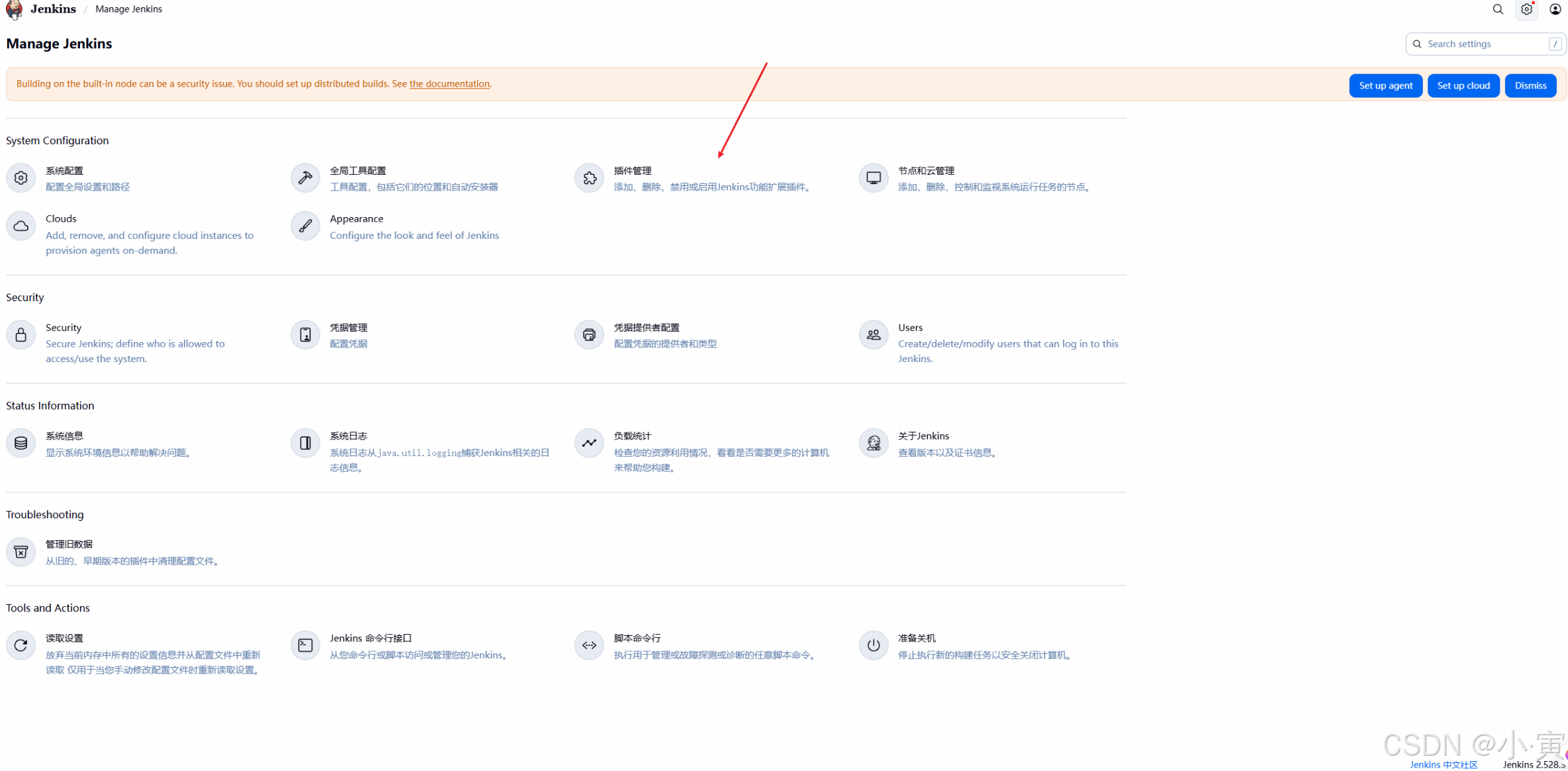Click the plugin manager puzzle icon (插件管理)
This screenshot has width=1568, height=771.
(589, 178)
